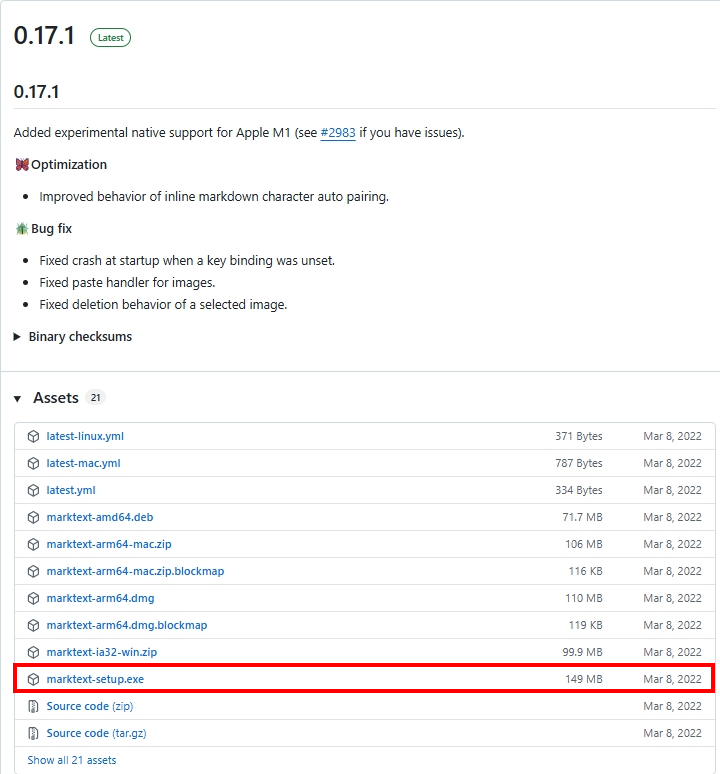Viewport: 720px width, 774px height.
Task: Click the Latest badge label
Action: pyautogui.click(x=110, y=38)
